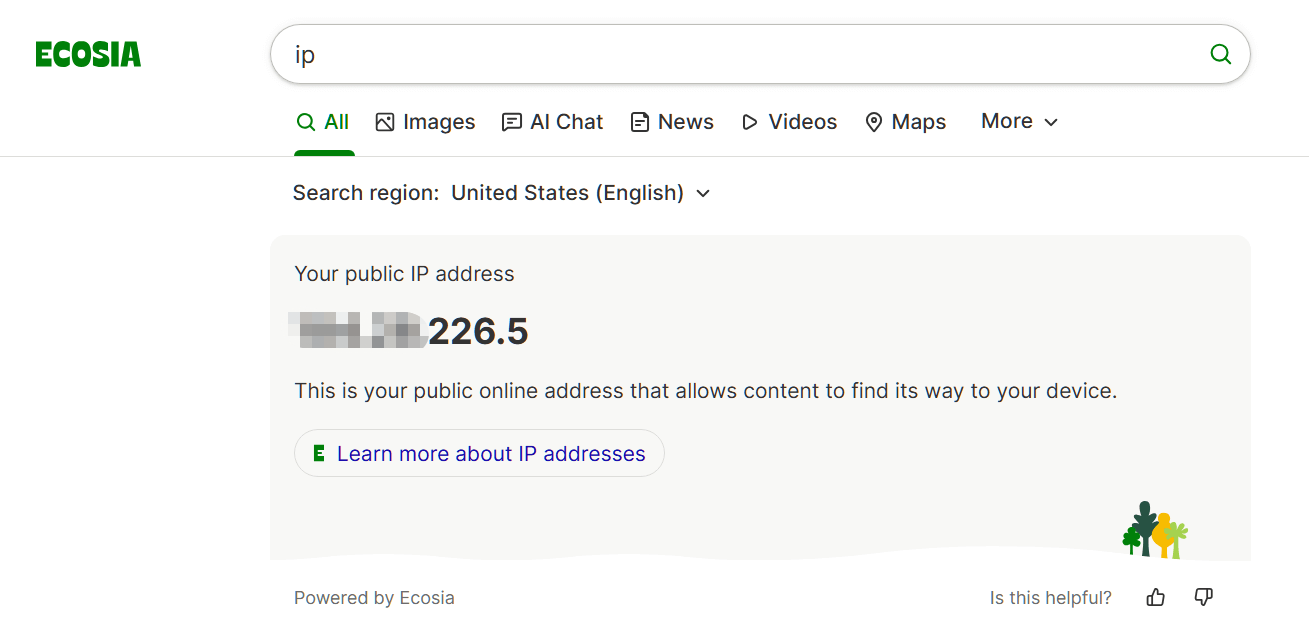Click the map pin icon for Maps
Viewport: 1309px width, 625px height.
click(874, 122)
